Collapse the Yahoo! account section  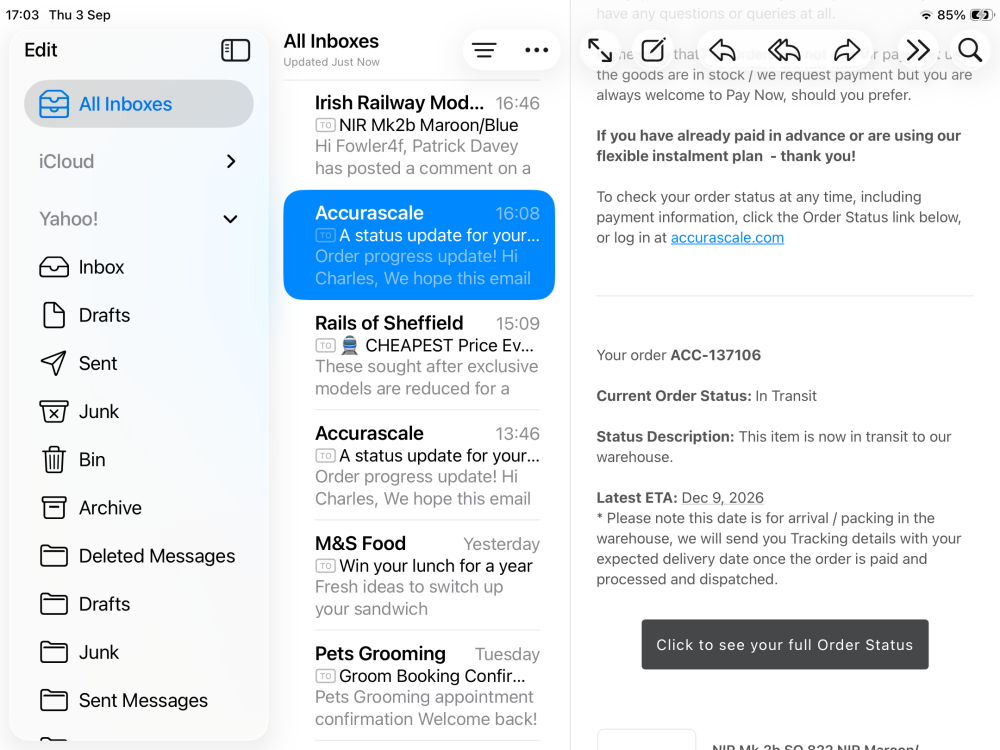pyautogui.click(x=230, y=219)
